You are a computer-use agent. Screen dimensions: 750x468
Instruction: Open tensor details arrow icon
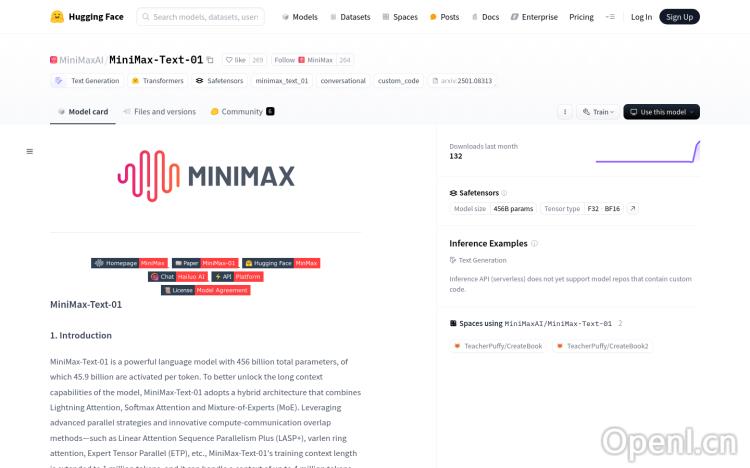pos(633,209)
